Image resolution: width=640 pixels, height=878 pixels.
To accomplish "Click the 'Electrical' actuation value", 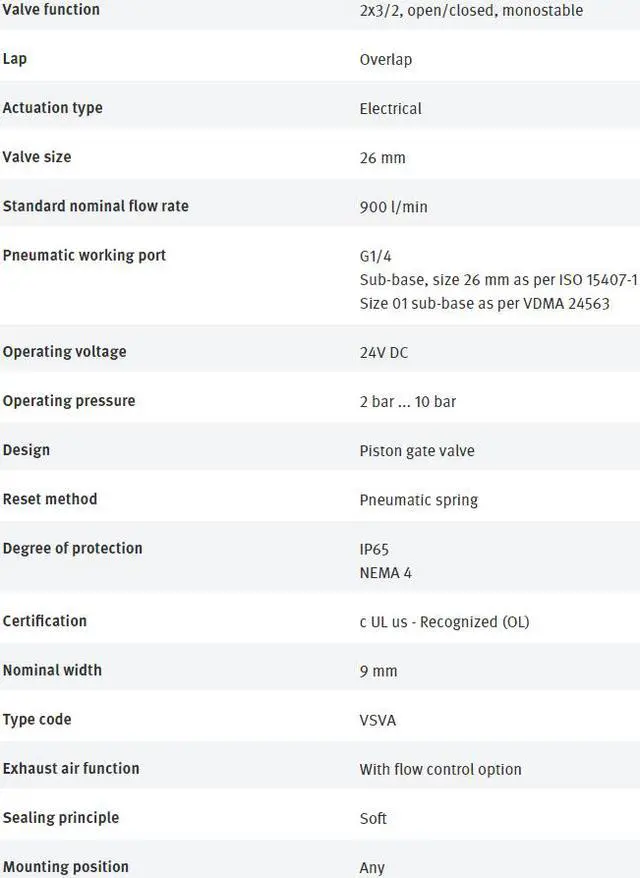I will point(390,108).
